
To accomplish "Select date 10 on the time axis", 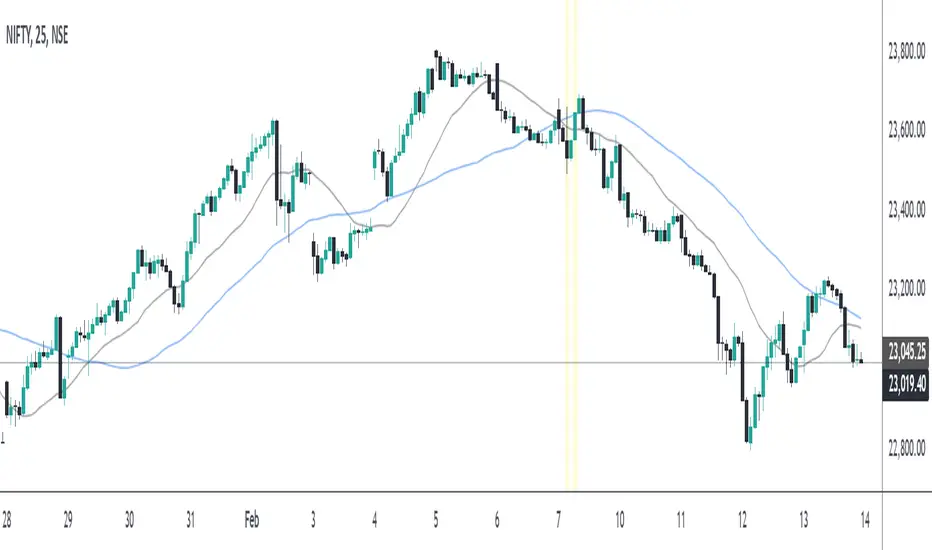I will click(x=621, y=521).
